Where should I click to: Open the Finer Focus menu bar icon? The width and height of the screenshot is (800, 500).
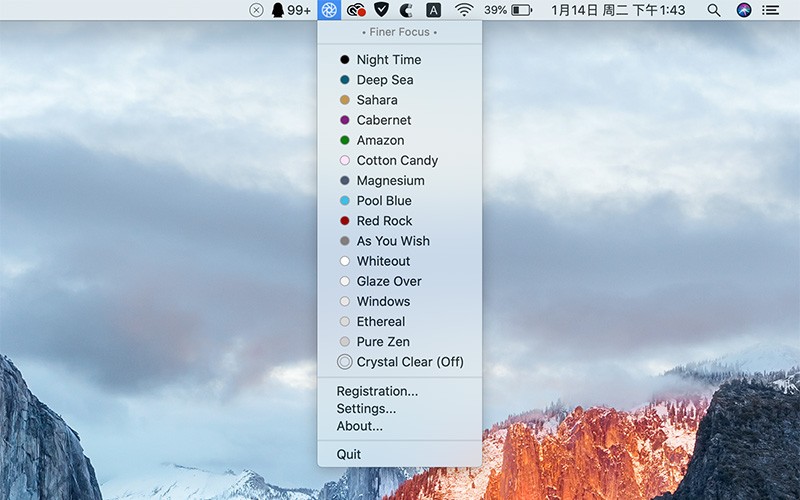point(329,10)
